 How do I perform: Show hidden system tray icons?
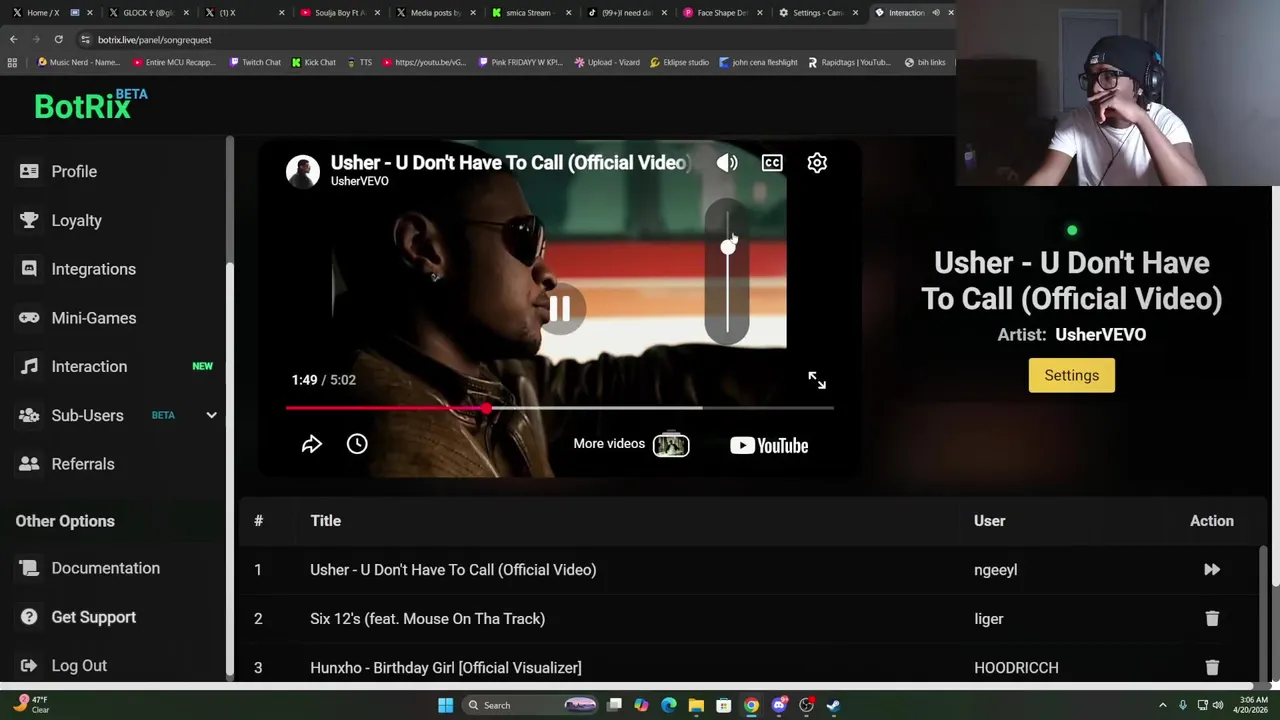point(1162,705)
